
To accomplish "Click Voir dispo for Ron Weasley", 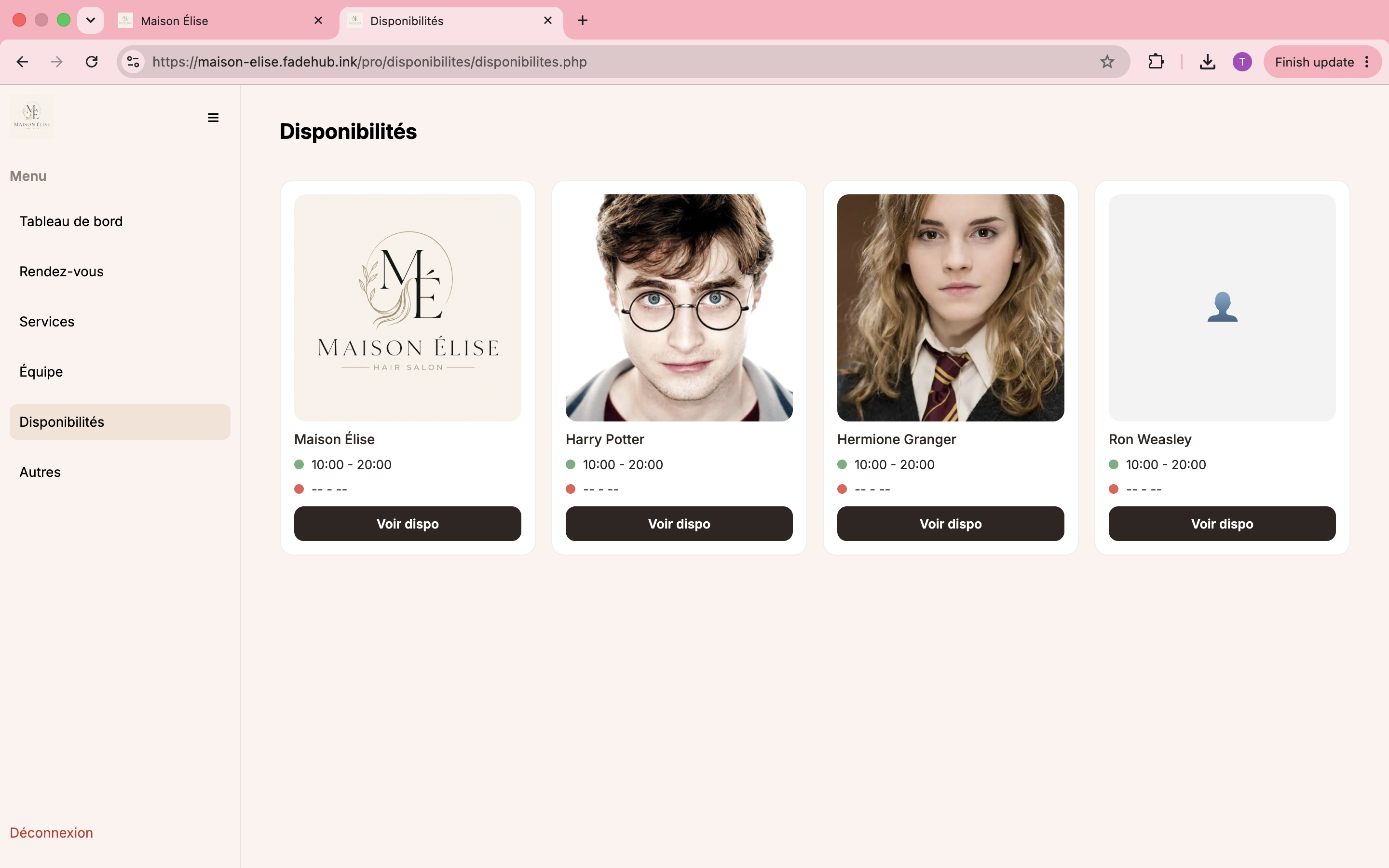I will click(x=1222, y=524).
